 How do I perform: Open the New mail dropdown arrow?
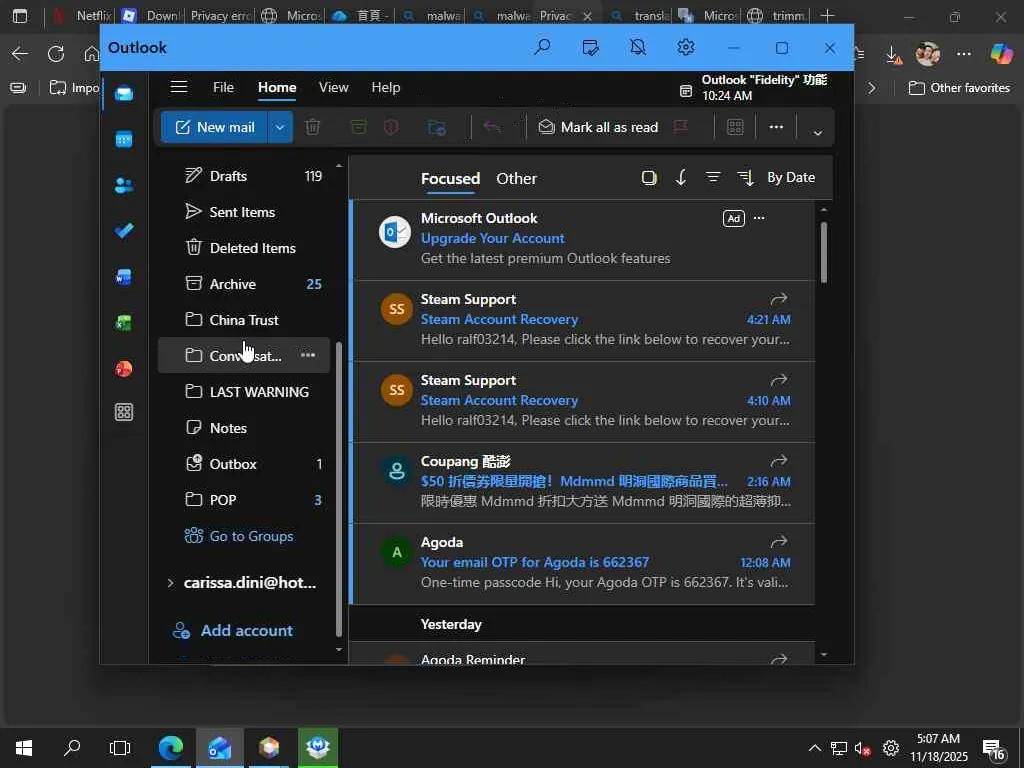click(280, 127)
